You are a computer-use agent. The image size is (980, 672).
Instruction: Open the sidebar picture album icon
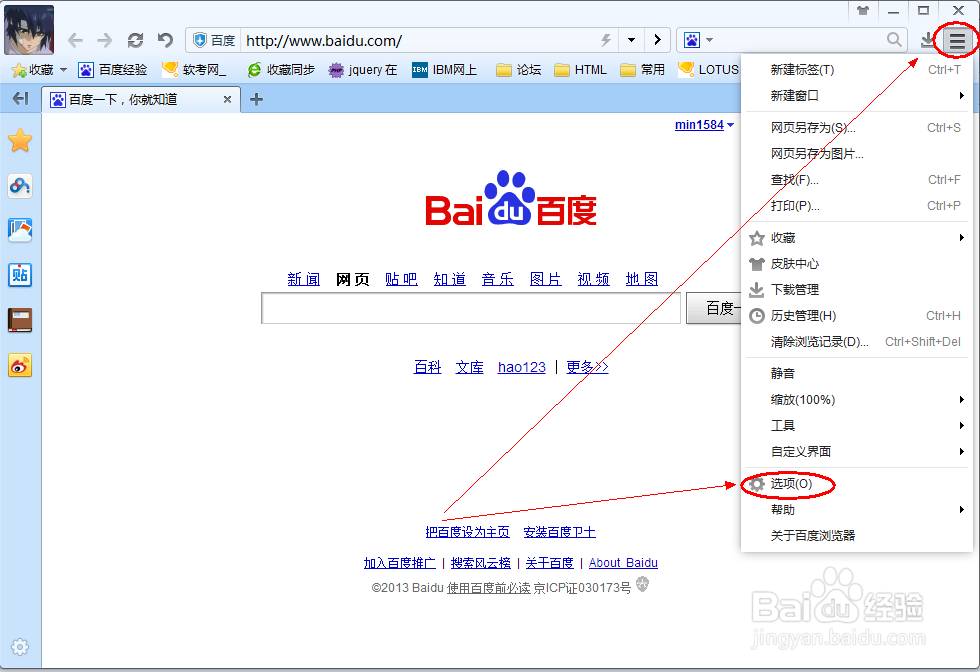20,231
